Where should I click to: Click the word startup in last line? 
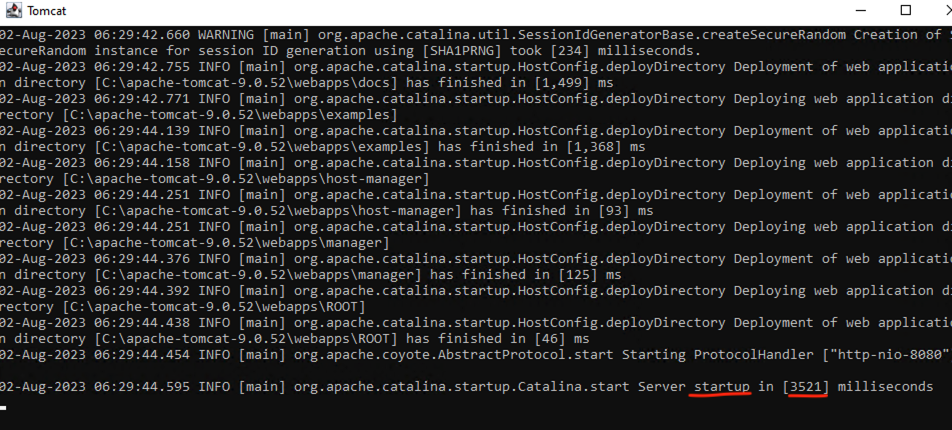[x=722, y=387]
